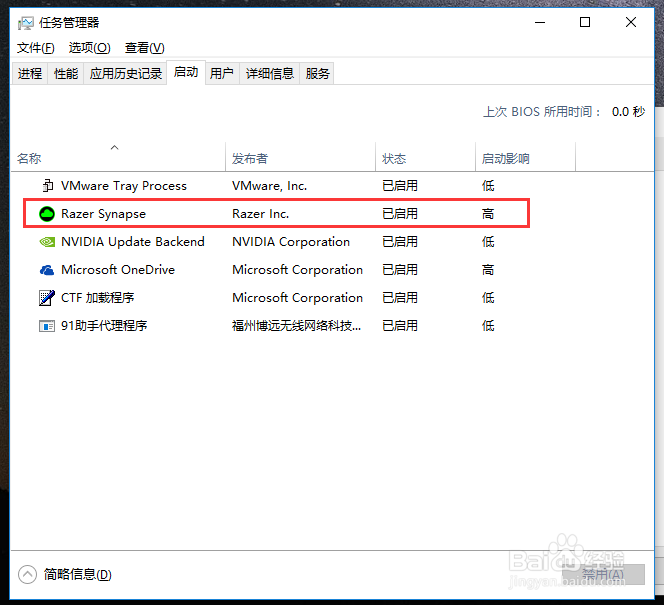This screenshot has height=605, width=664.
Task: Select the Razer Synapse row name
Action: click(x=103, y=214)
